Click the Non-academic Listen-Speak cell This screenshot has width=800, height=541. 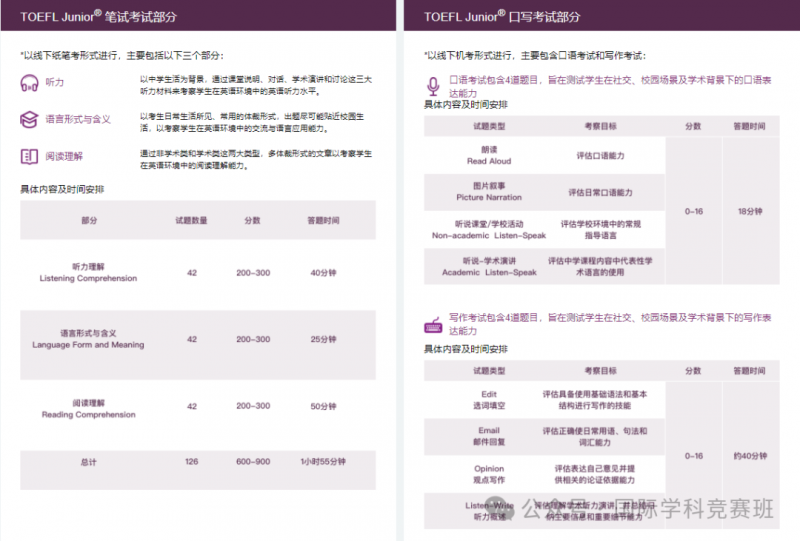pyautogui.click(x=489, y=230)
